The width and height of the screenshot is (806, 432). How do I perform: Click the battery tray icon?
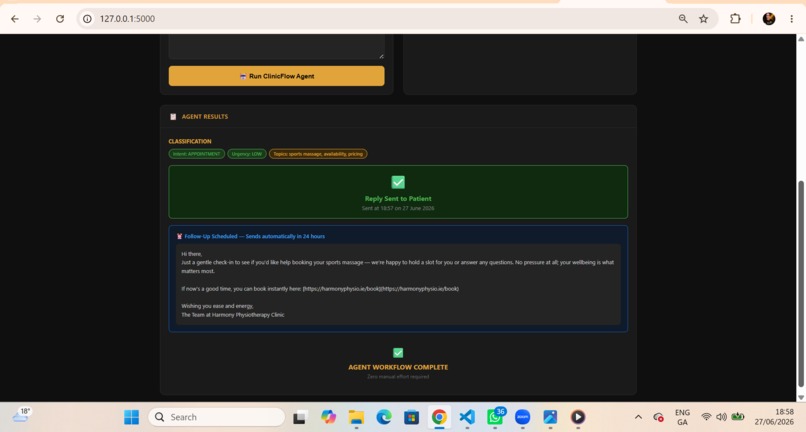pos(738,417)
